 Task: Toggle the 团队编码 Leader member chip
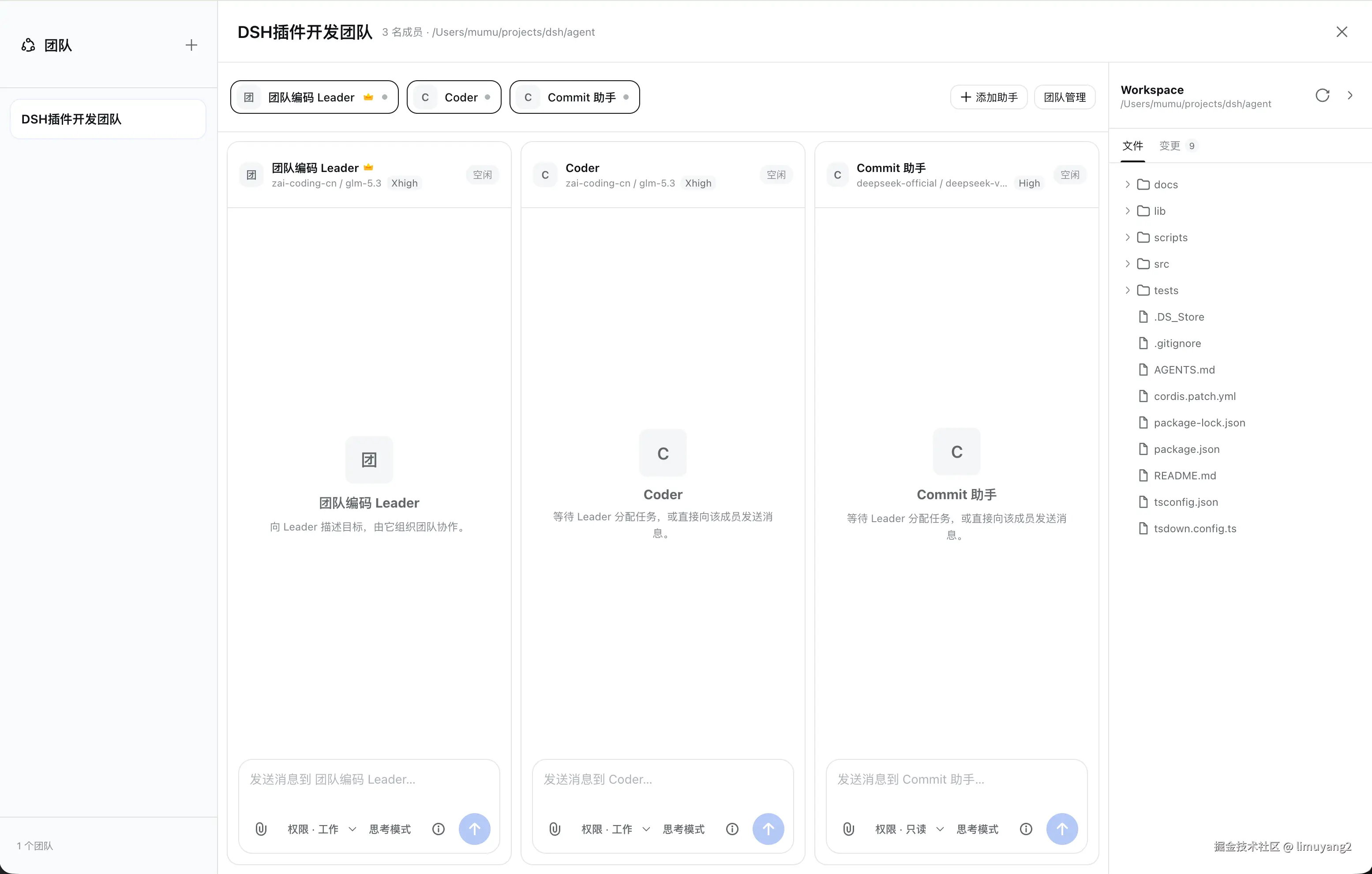[x=315, y=97]
